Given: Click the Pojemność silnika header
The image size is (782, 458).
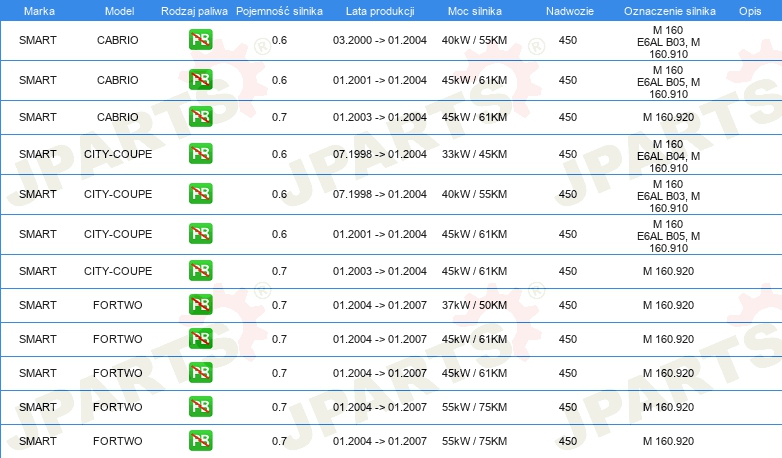Looking at the screenshot, I should 279,11.
